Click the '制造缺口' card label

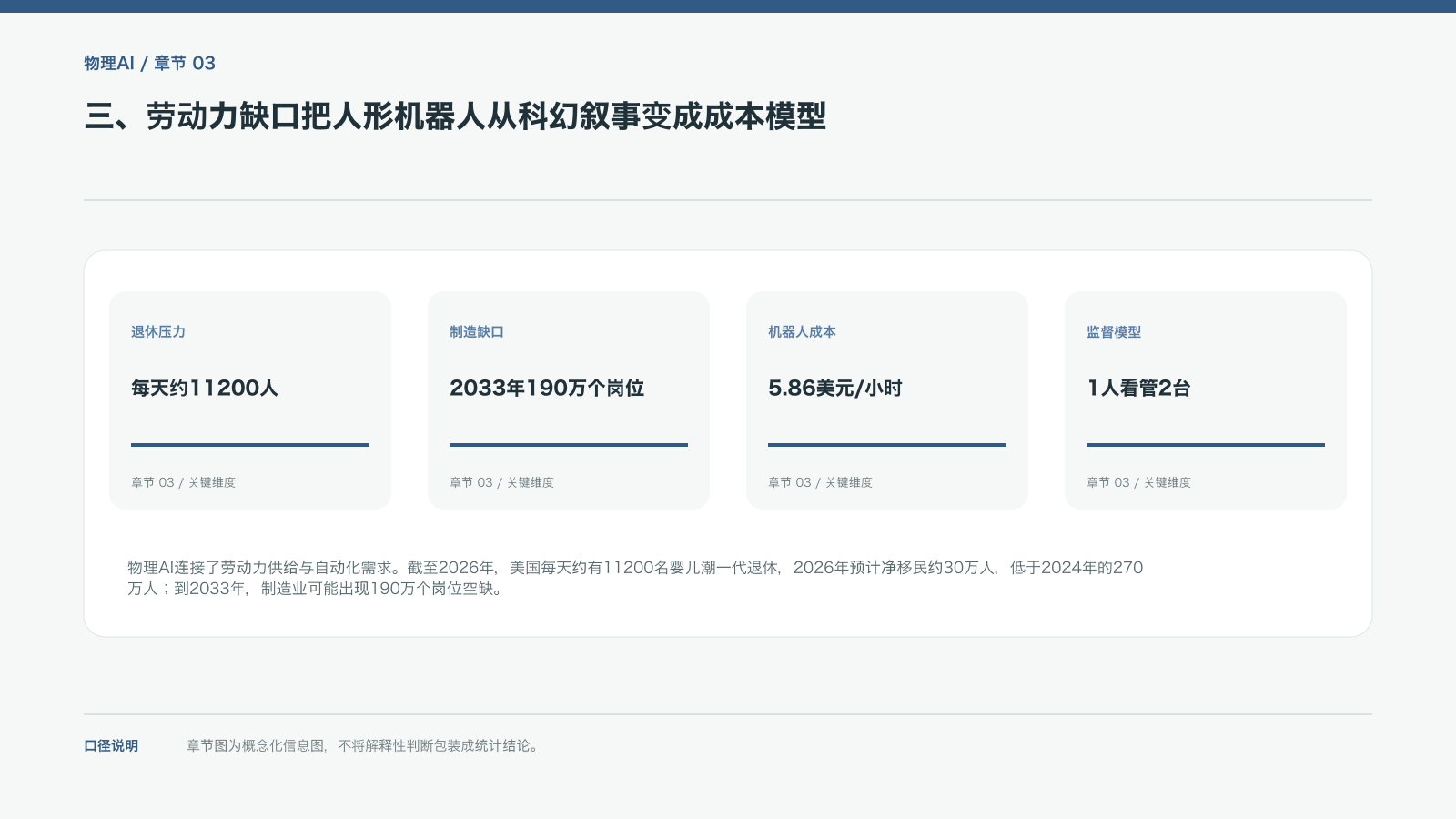477,332
